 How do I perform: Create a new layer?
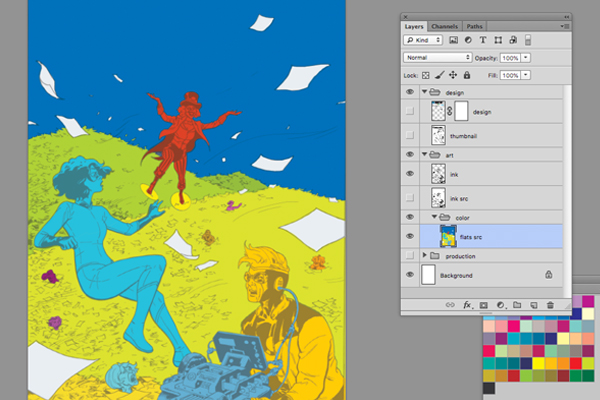(533, 305)
